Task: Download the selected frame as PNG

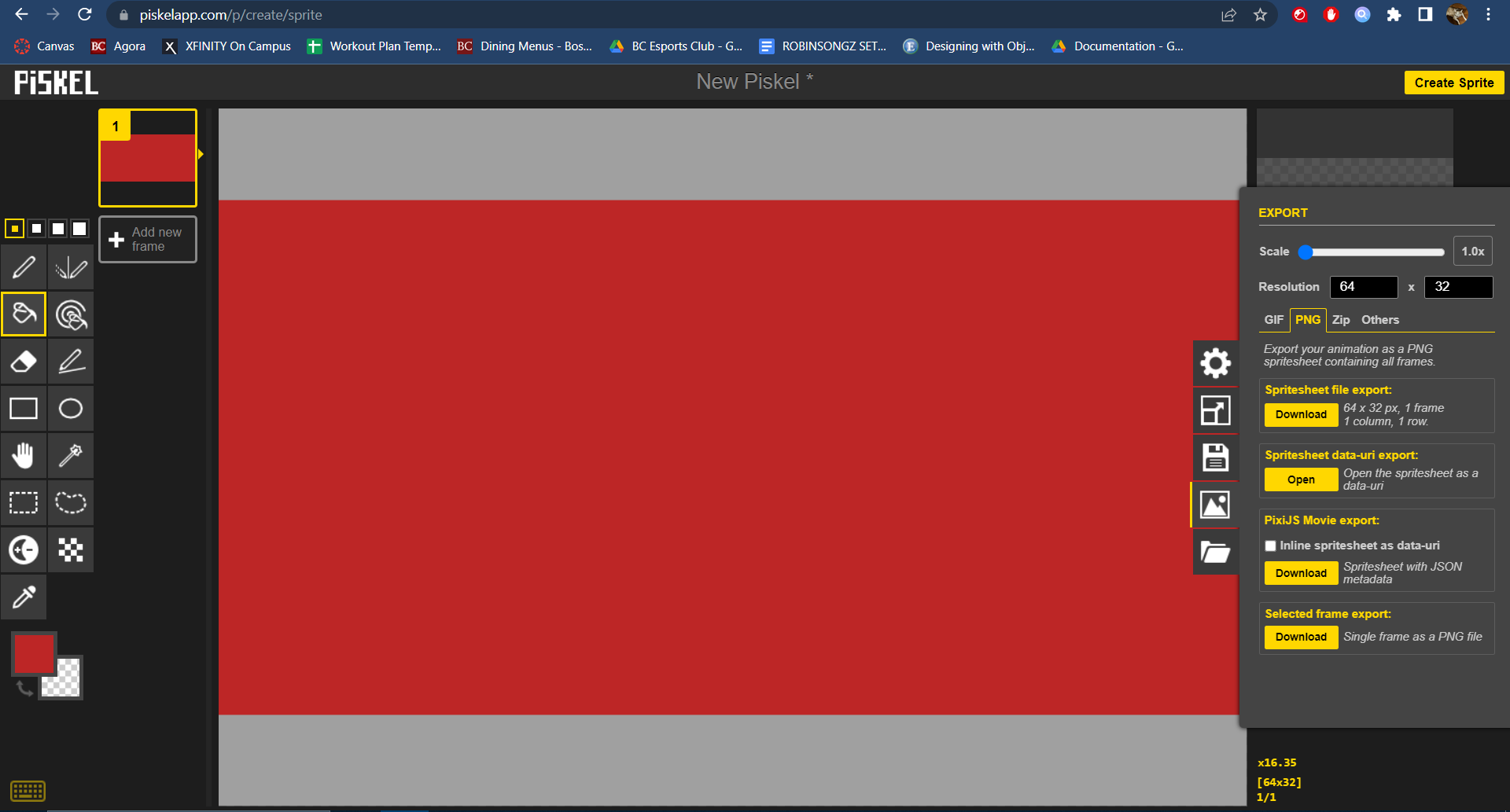Action: [x=1301, y=637]
